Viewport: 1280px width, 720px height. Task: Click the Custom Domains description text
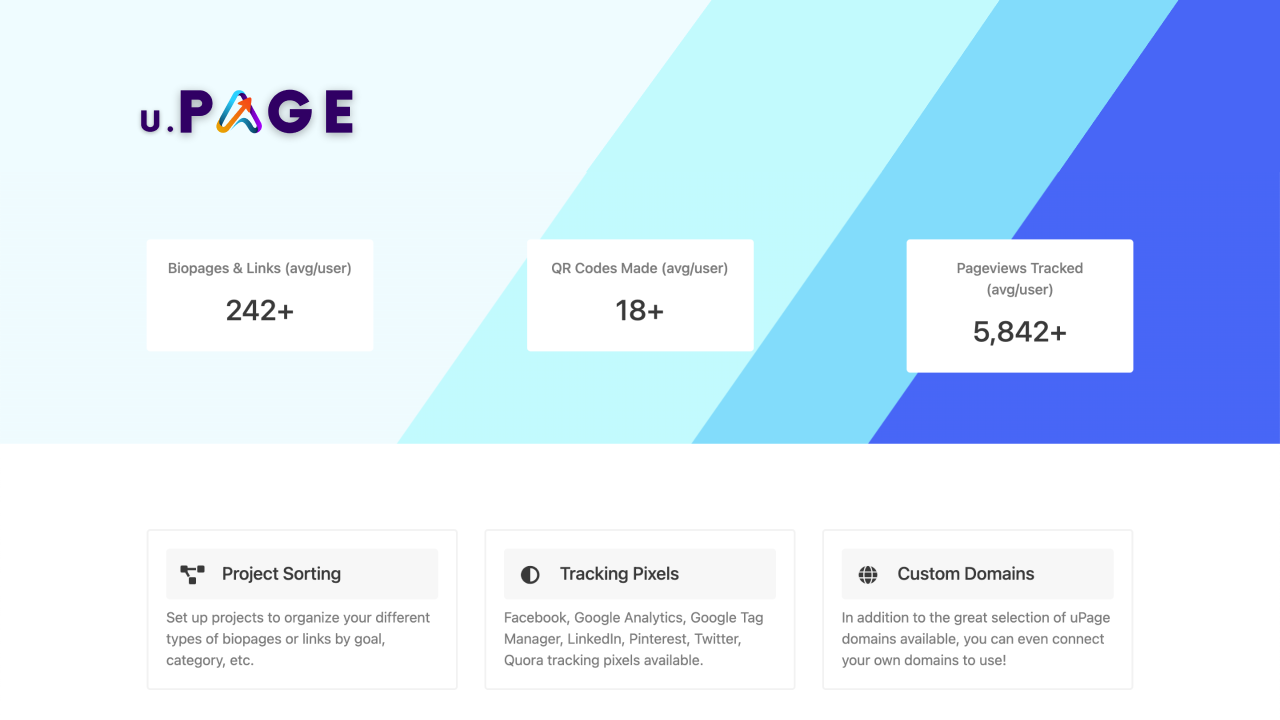point(977,639)
